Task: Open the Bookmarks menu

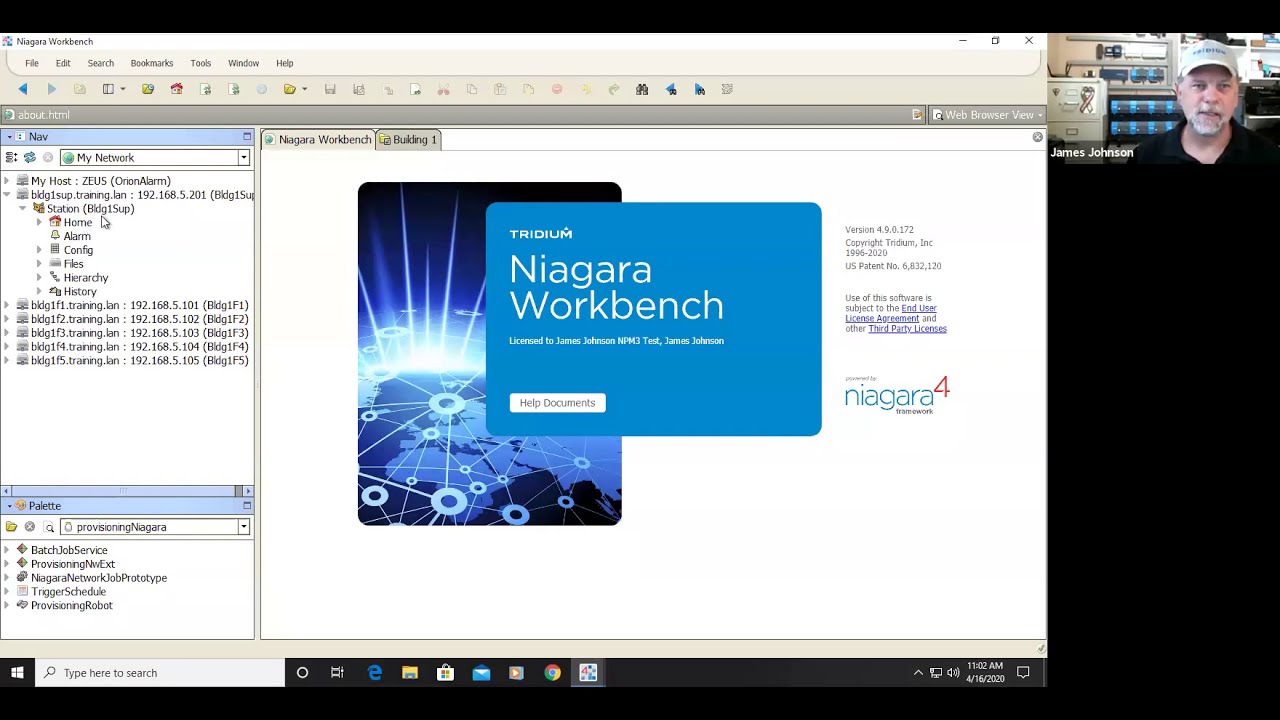Action: coord(152,63)
